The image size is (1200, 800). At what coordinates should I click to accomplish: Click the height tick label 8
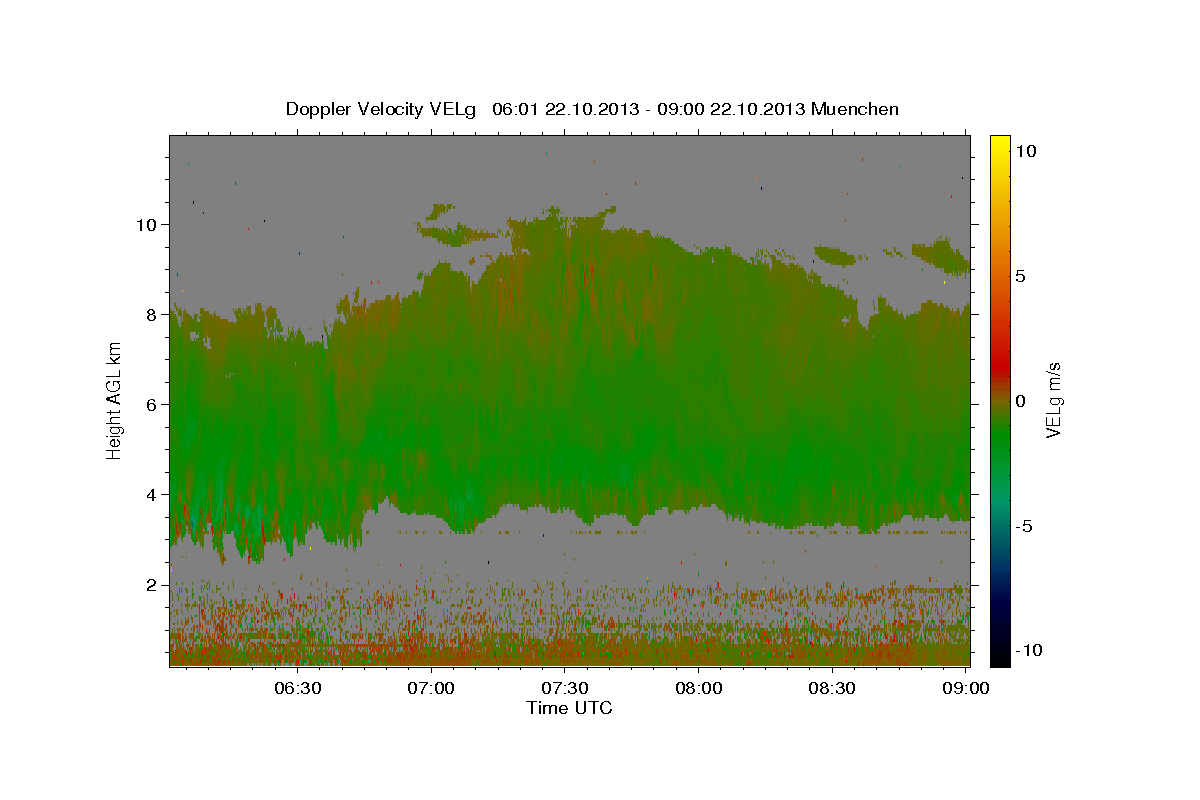[150, 314]
